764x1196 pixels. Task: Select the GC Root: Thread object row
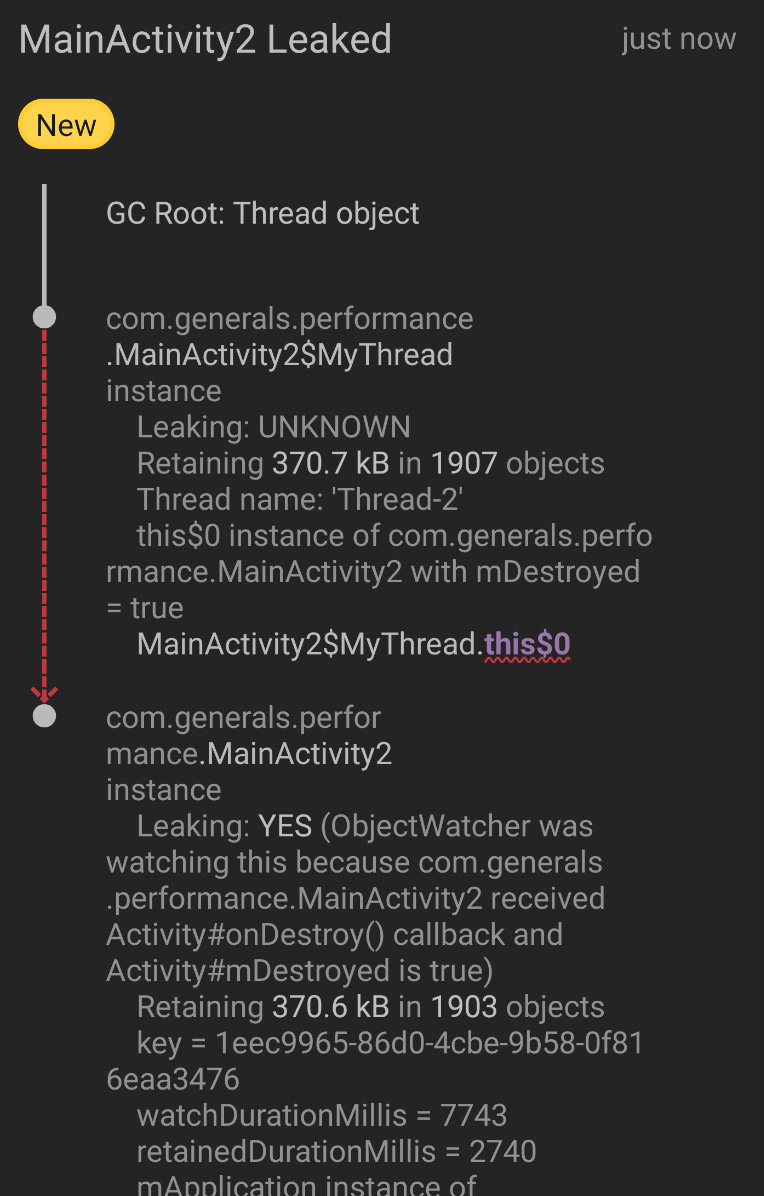[262, 213]
